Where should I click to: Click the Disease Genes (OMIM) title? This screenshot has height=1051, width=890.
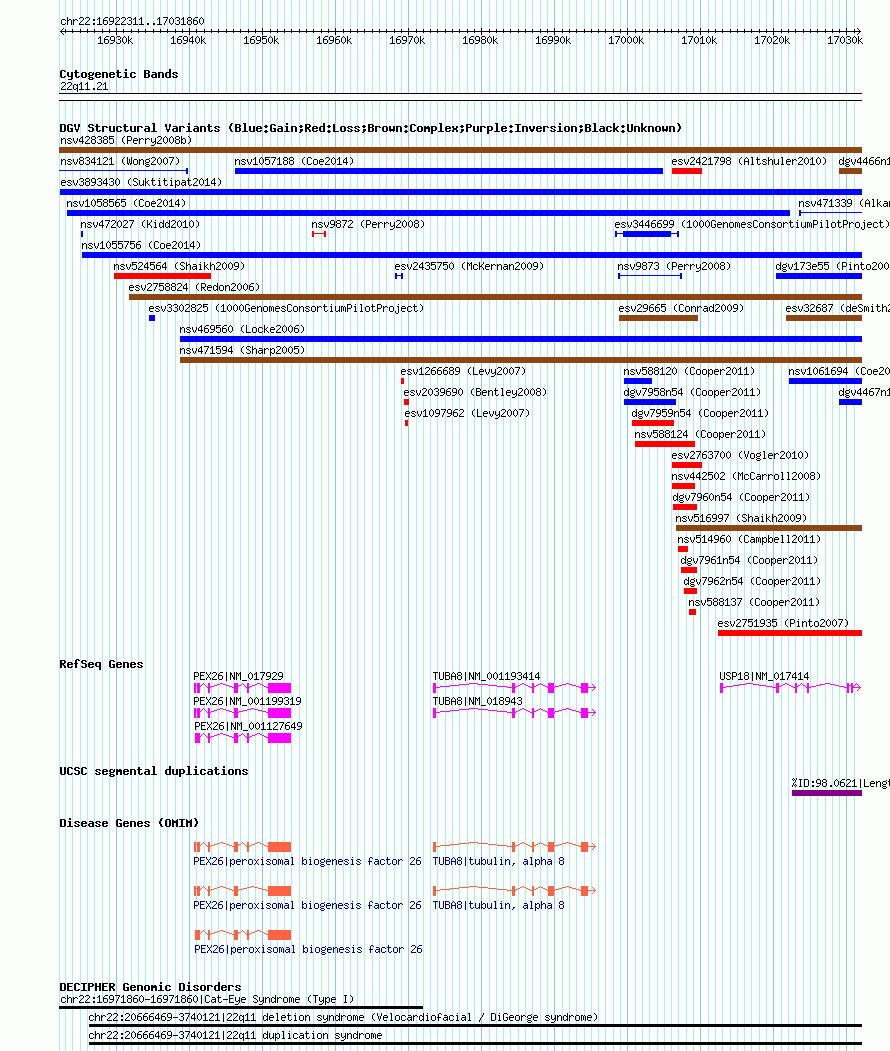point(129,823)
